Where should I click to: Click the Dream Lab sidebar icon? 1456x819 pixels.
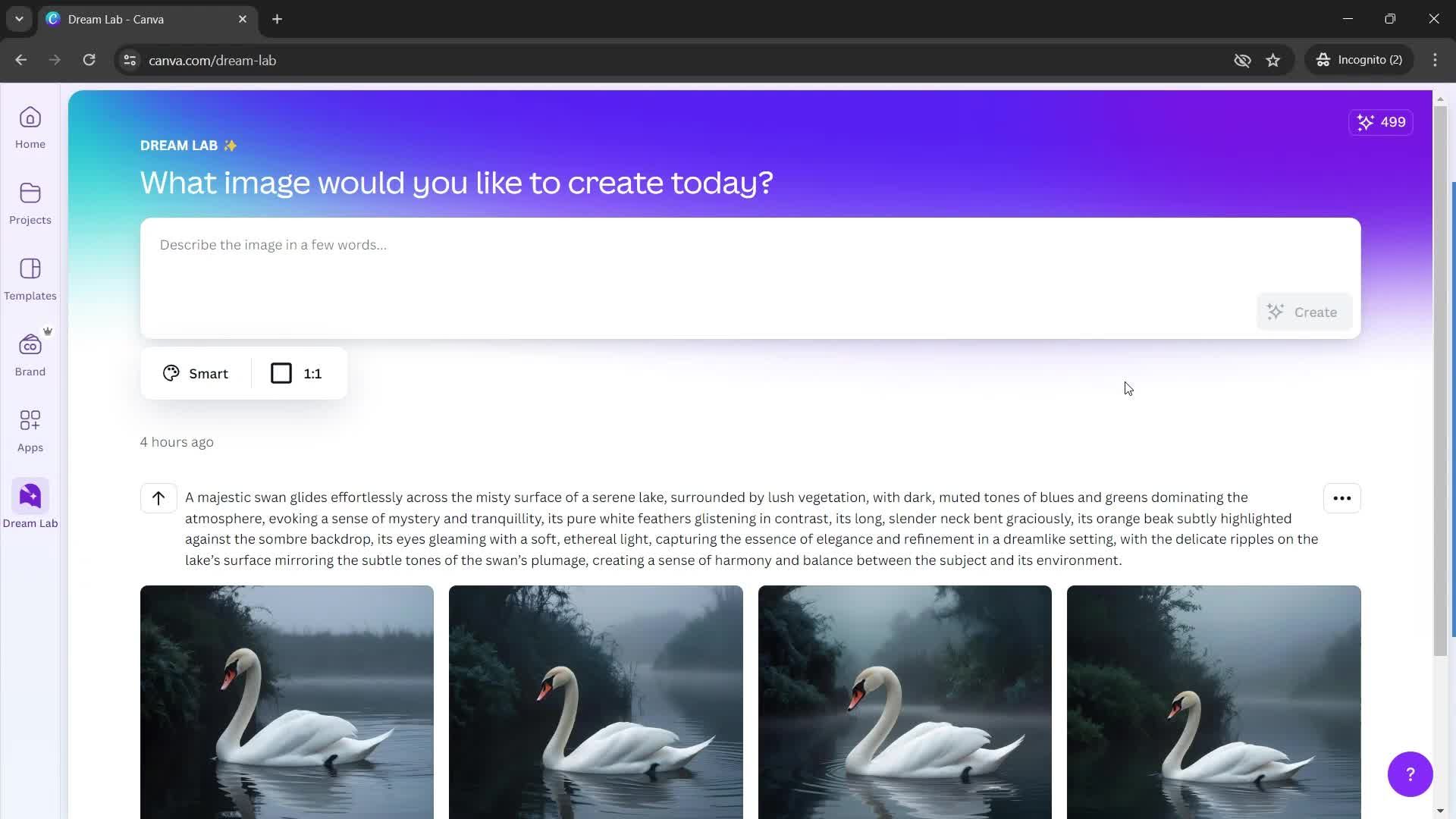pyautogui.click(x=29, y=497)
